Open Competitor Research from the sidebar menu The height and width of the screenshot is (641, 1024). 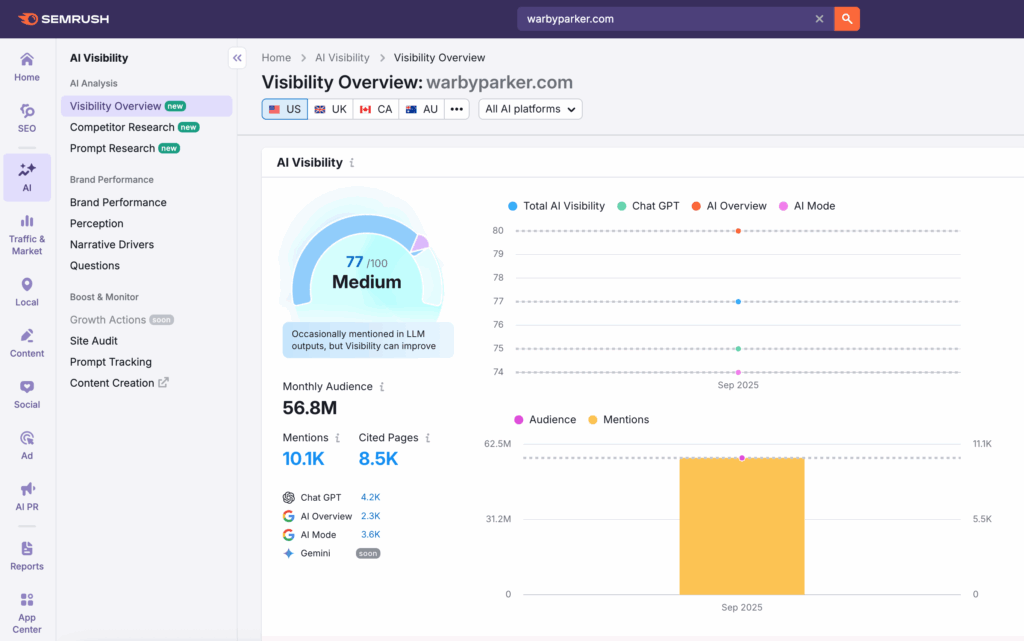coord(123,127)
